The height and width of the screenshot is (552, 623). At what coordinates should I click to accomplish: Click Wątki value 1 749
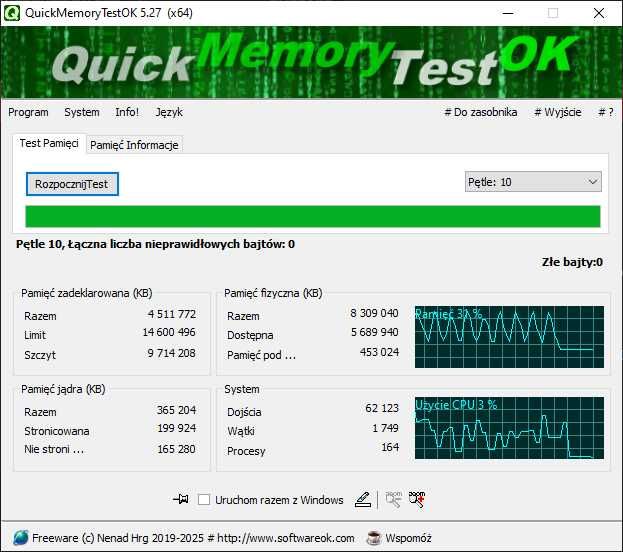(385, 428)
